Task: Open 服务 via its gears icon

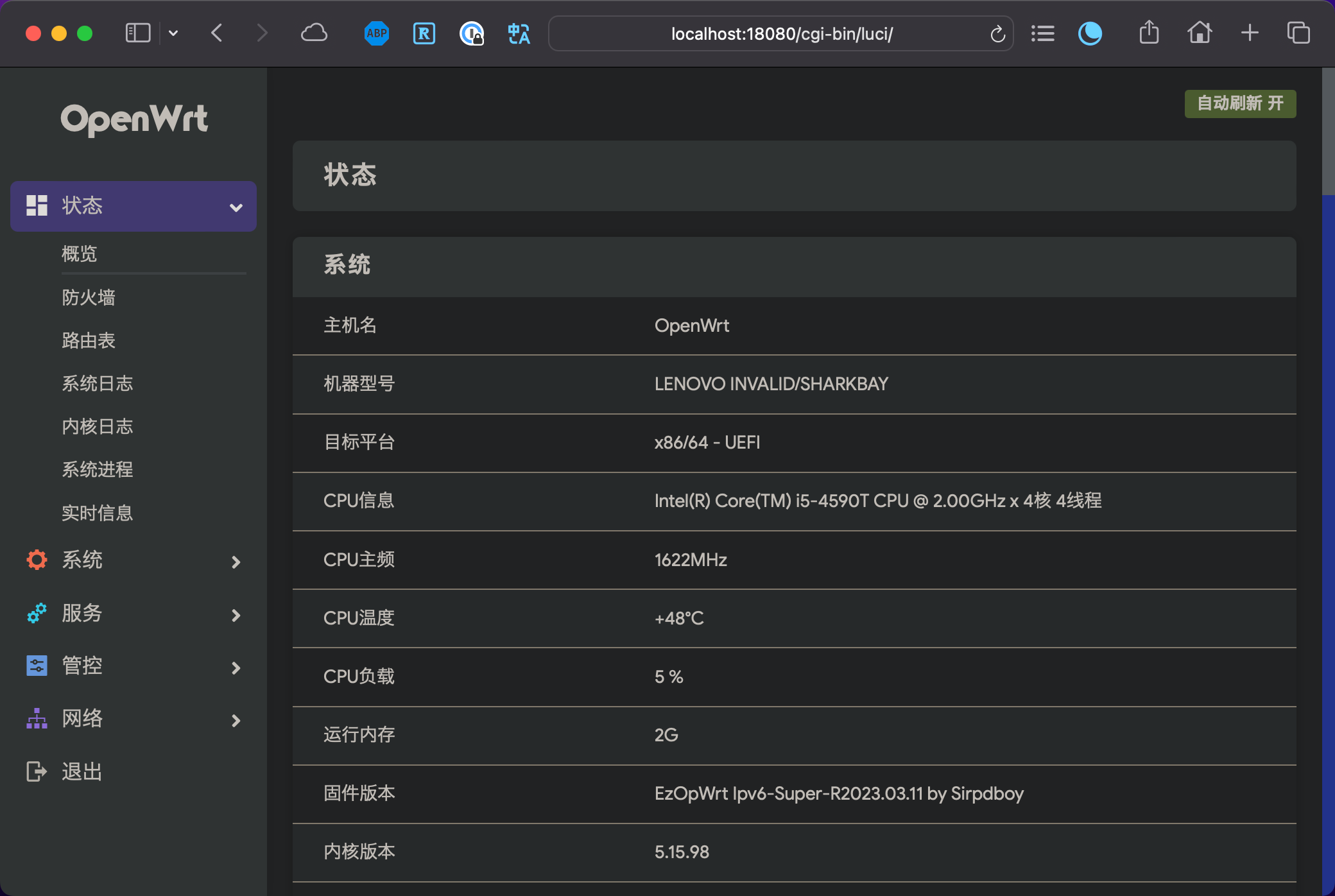Action: point(37,614)
